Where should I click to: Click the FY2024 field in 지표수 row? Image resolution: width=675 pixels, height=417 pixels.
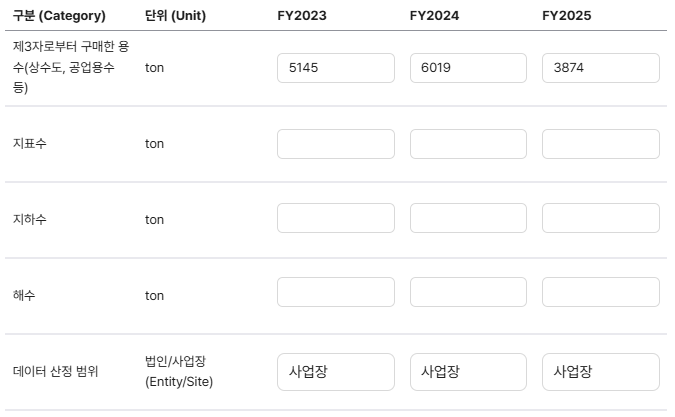click(468, 144)
